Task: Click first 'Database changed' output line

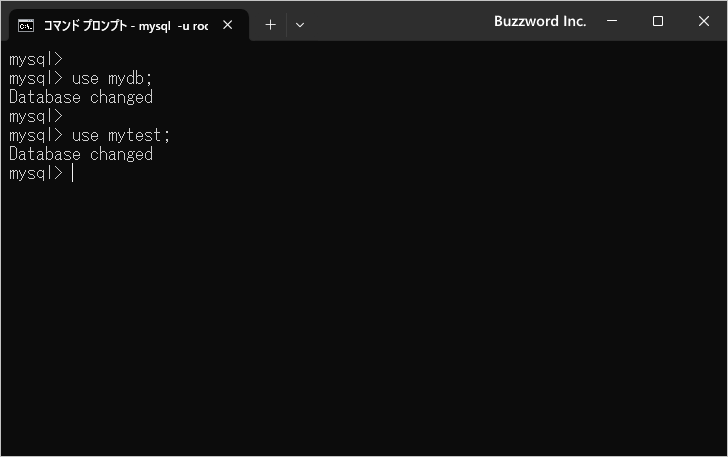Action: (x=80, y=97)
